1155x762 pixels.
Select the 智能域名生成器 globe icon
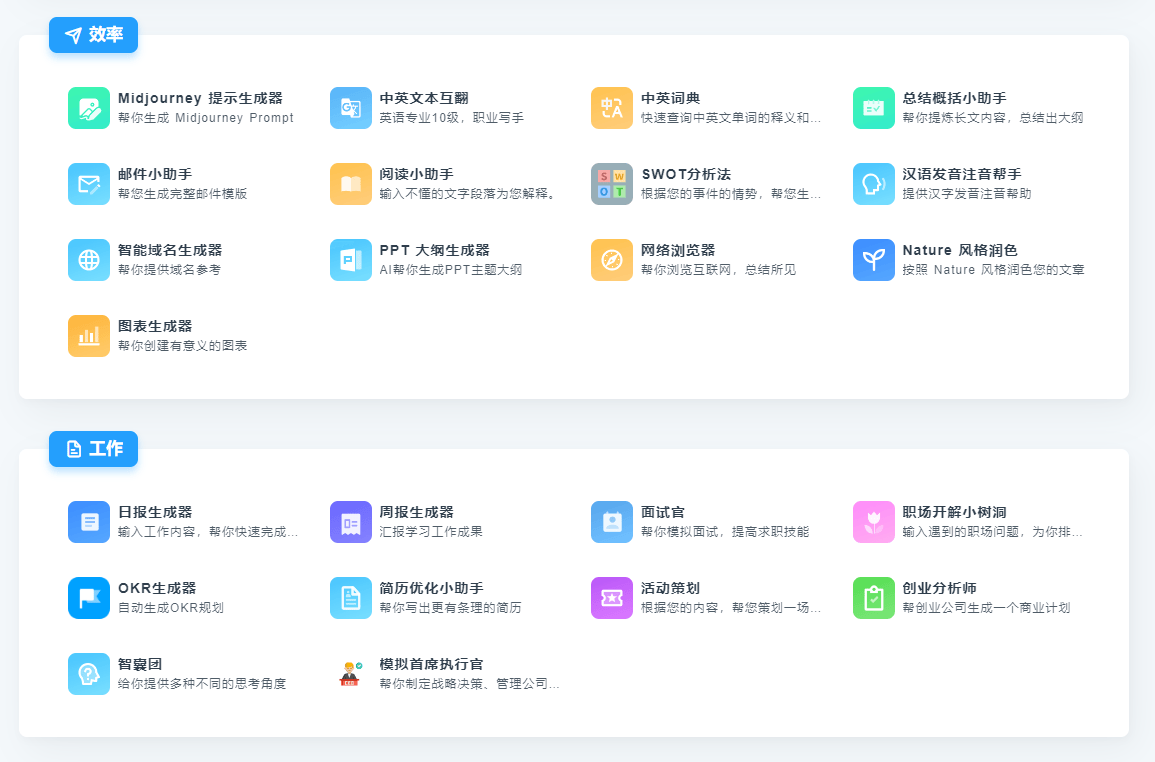point(88,259)
